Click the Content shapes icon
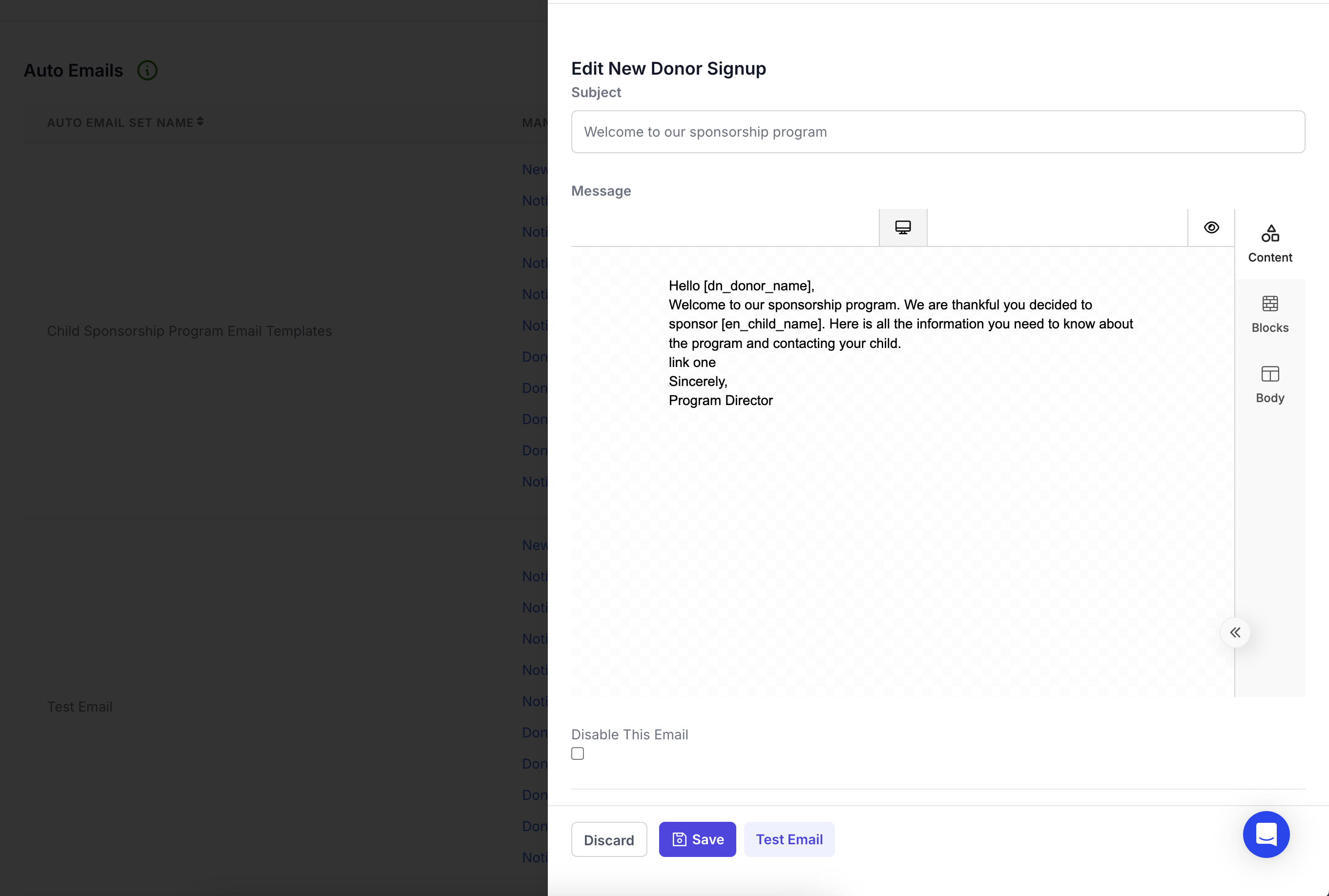Screen dimensions: 1329x896 click(1269, 233)
